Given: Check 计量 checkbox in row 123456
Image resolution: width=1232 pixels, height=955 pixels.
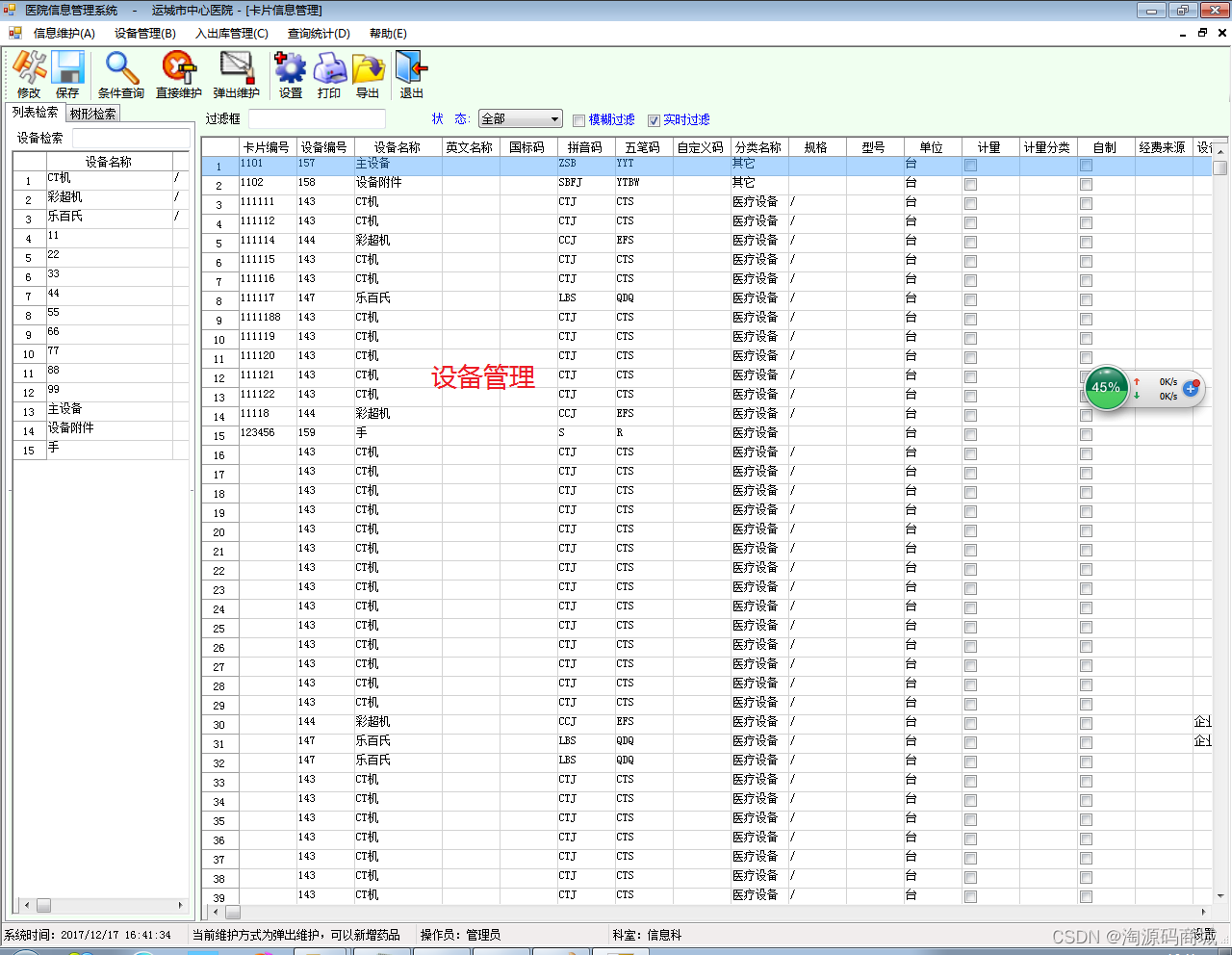Looking at the screenshot, I should tap(970, 435).
